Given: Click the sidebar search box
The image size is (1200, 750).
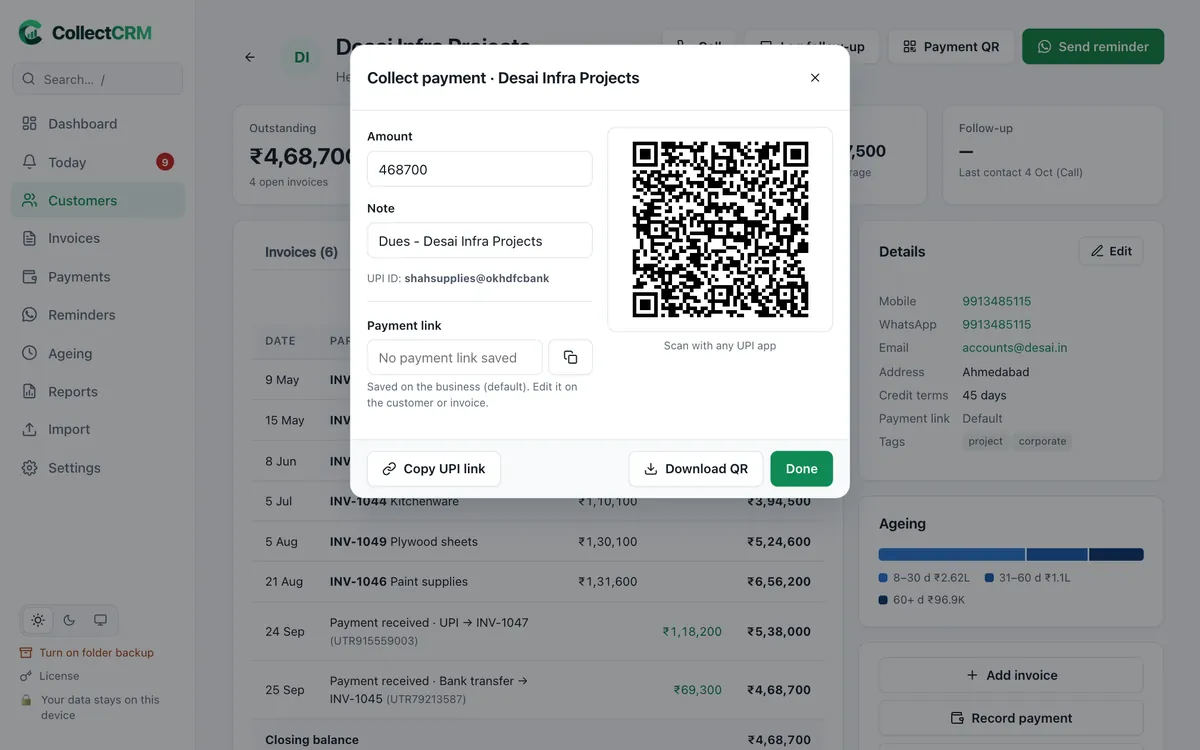Looking at the screenshot, I should click(x=98, y=79).
